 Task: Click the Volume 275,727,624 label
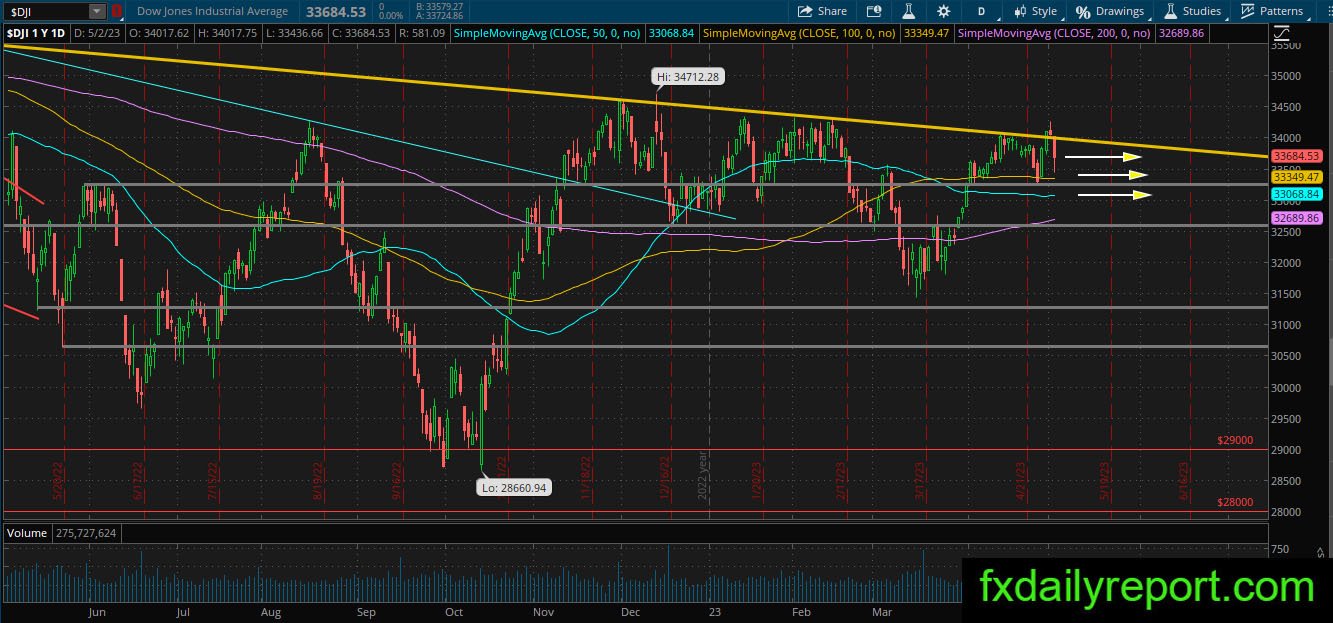tap(61, 534)
